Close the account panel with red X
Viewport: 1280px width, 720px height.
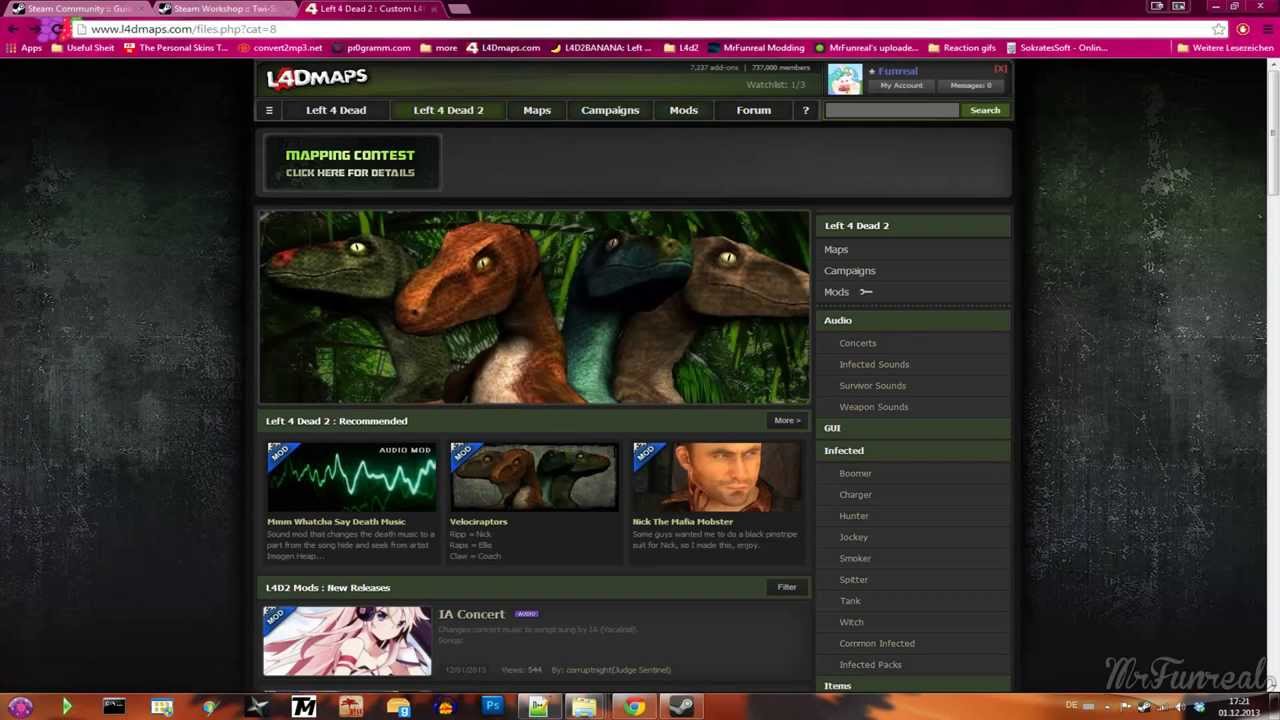(1000, 69)
